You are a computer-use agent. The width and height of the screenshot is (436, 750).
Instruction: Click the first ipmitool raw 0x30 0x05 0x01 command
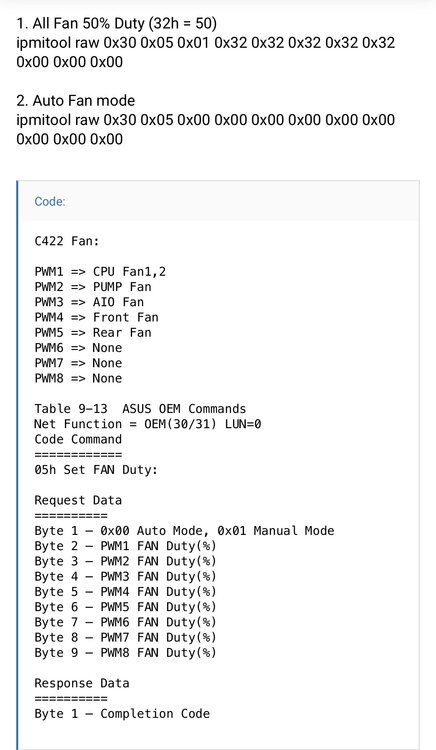coord(206,52)
